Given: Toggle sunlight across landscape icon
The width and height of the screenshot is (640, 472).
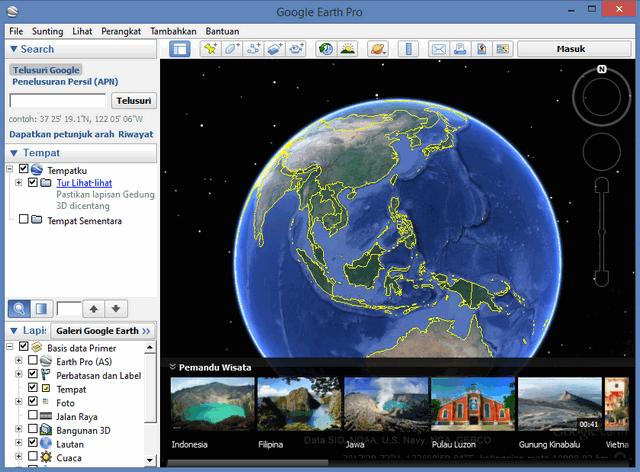Looking at the screenshot, I should tap(347, 49).
